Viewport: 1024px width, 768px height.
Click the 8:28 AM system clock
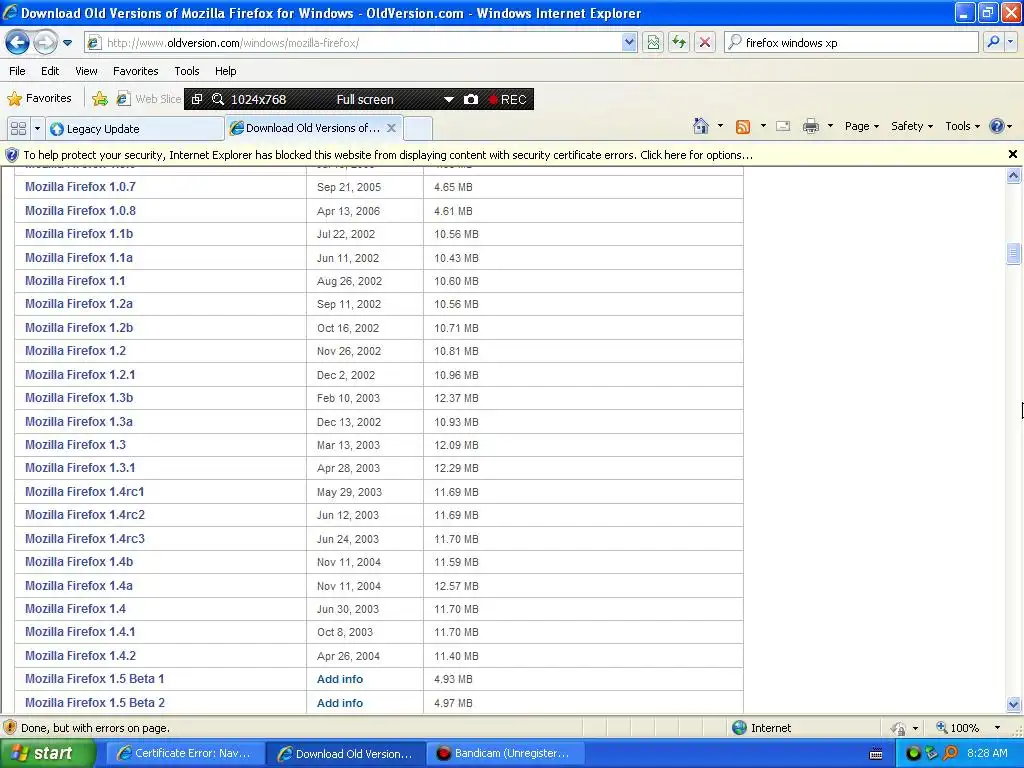[987, 753]
